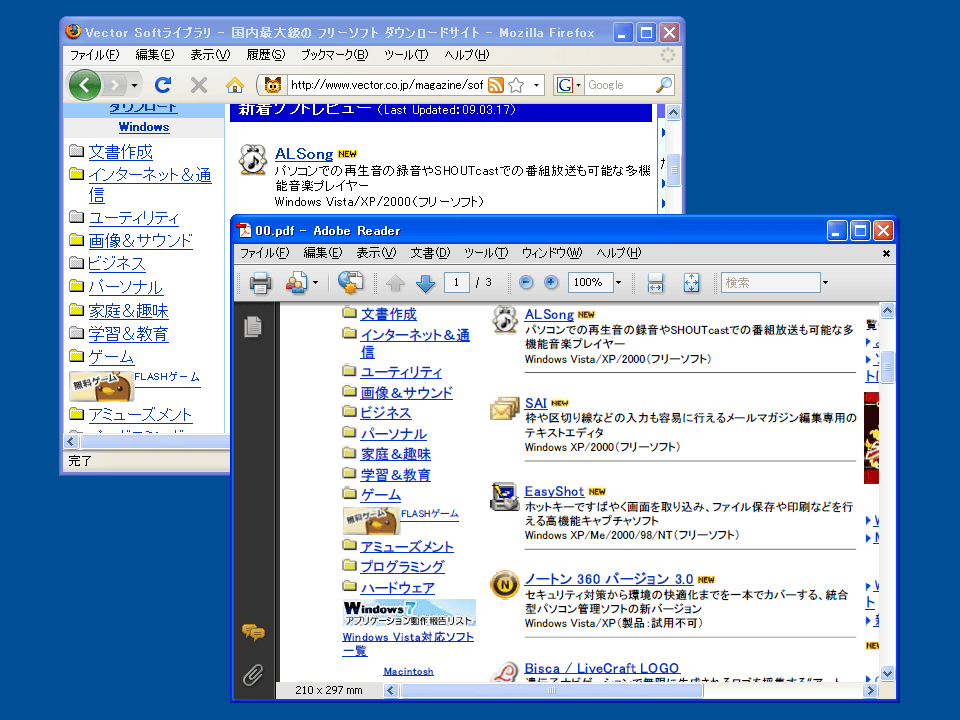The image size is (960, 720).
Task: Open ヘルプ menu in Adobe Reader
Action: [x=618, y=253]
